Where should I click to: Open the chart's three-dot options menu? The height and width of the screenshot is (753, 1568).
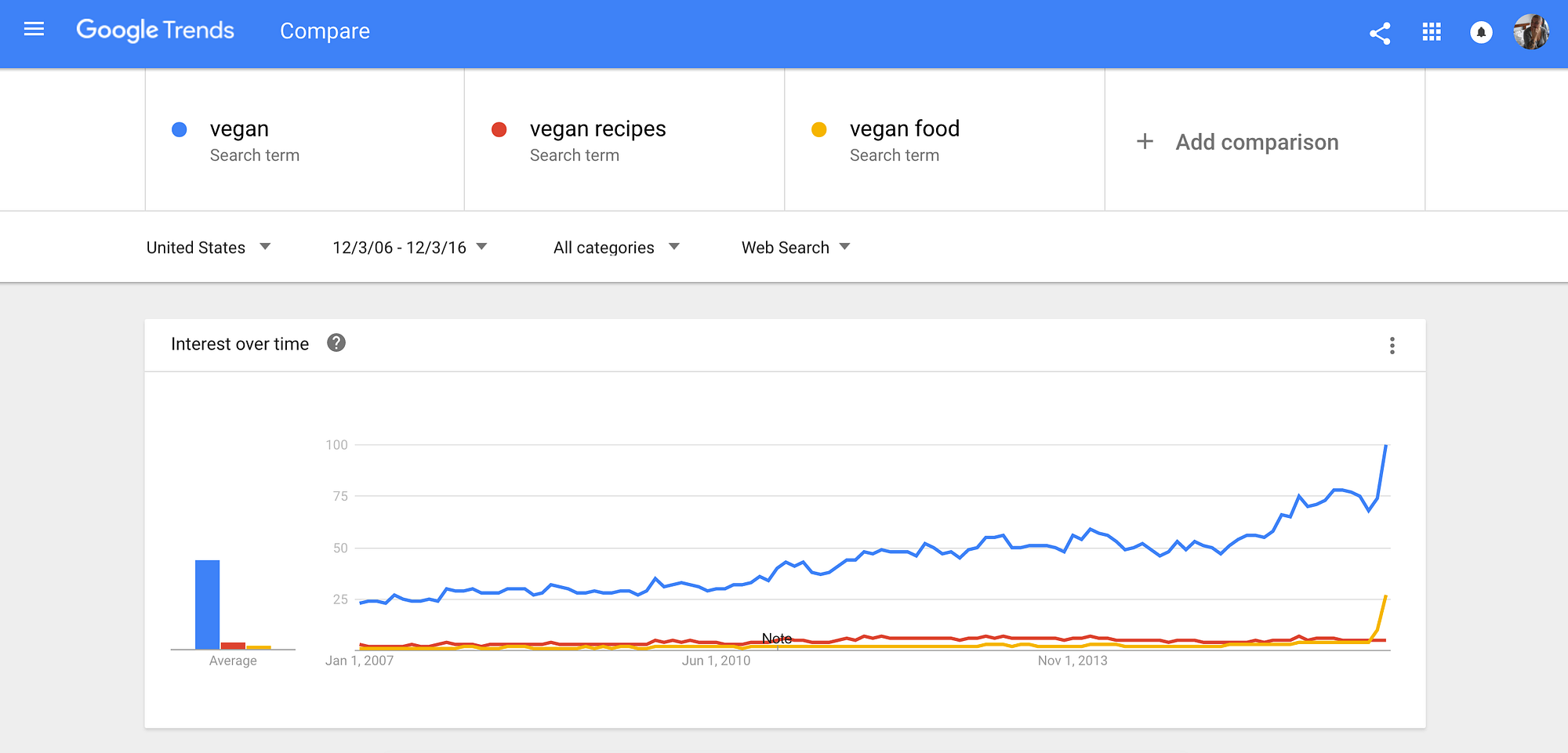(x=1392, y=346)
